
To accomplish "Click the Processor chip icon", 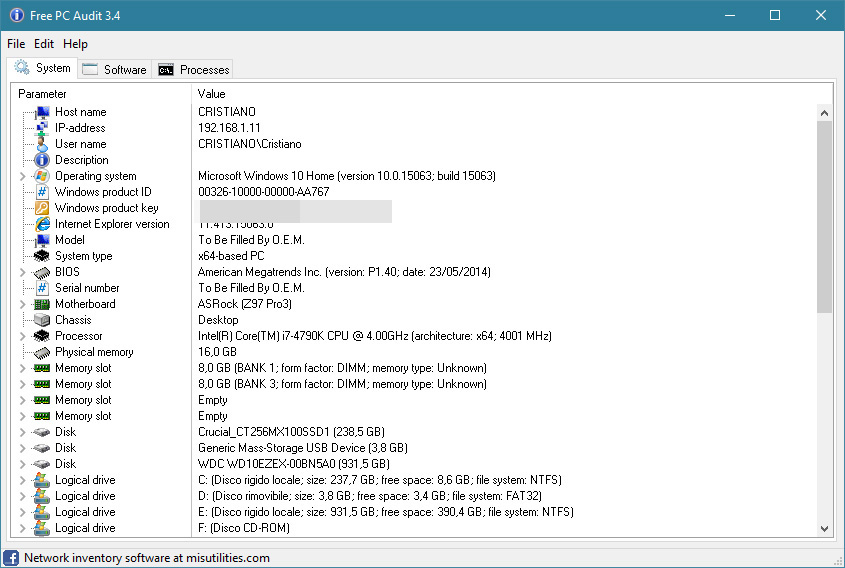I will 42,336.
